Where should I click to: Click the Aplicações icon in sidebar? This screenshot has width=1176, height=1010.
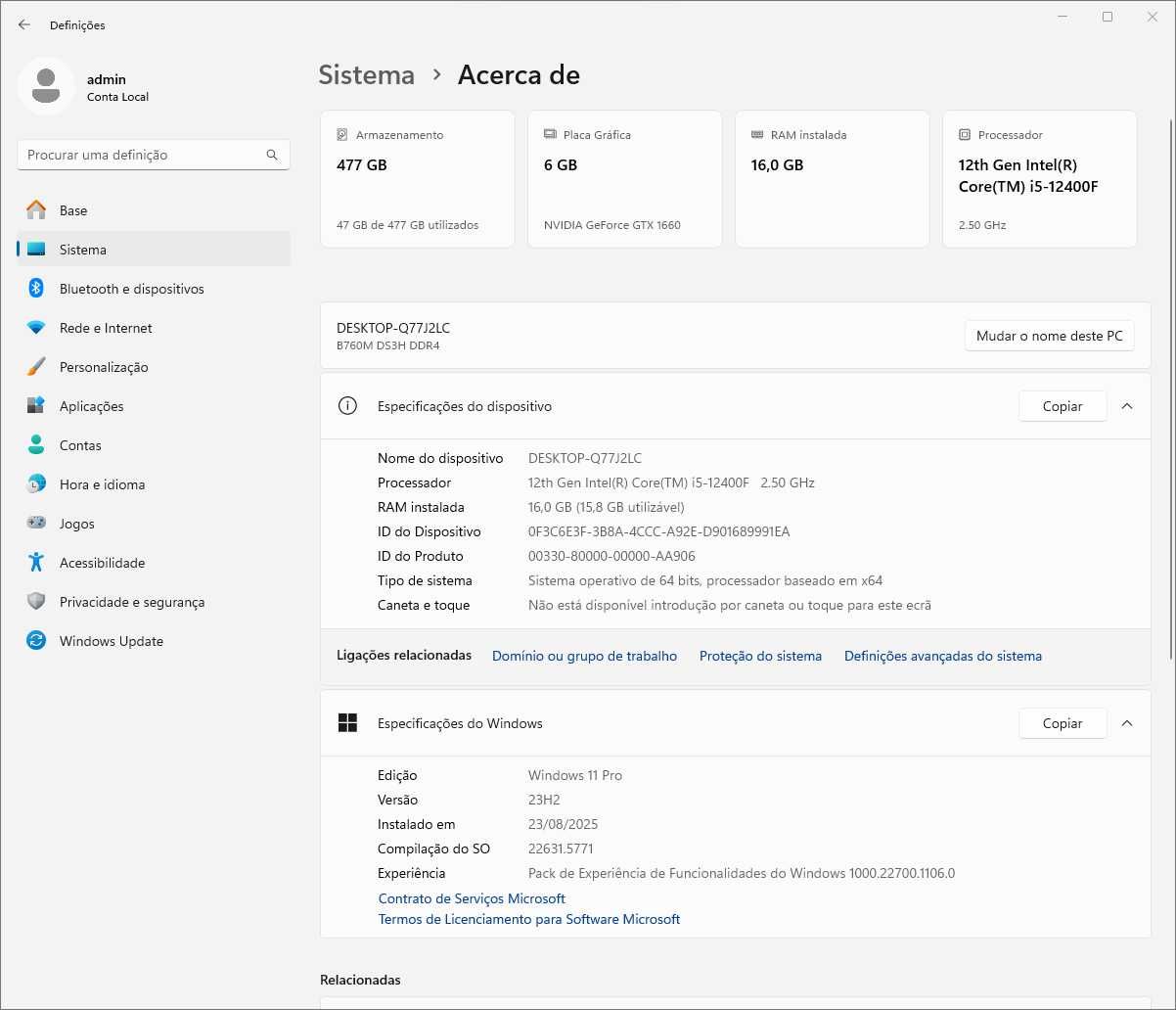[36, 406]
